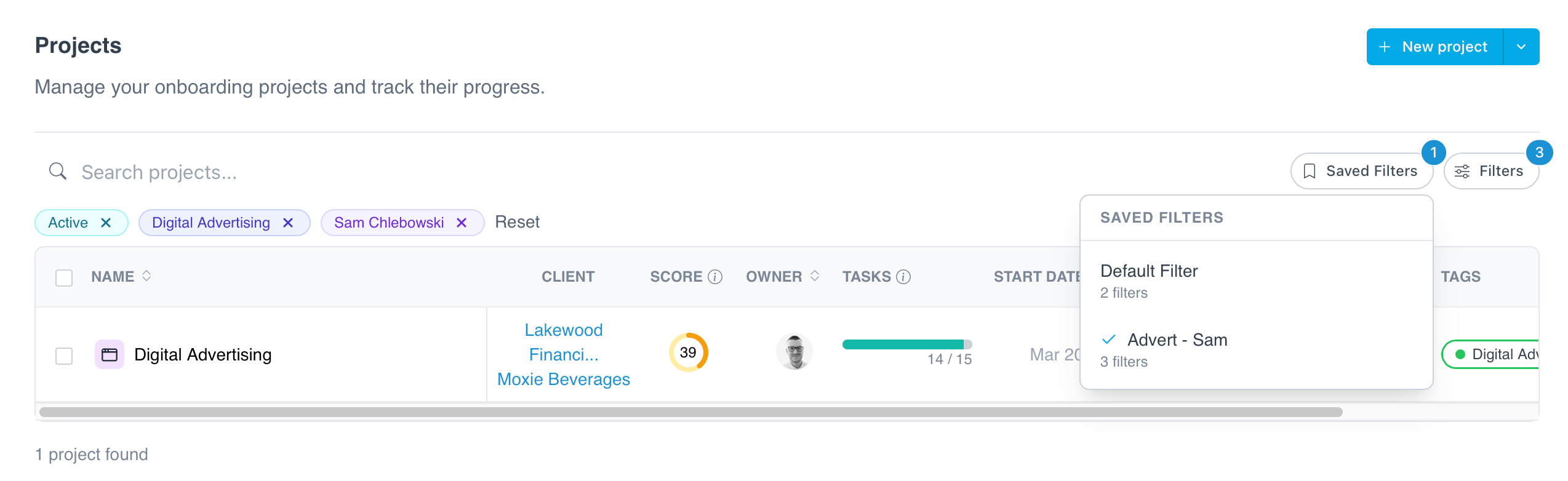Image resolution: width=1568 pixels, height=481 pixels.
Task: Sort by Name column arrows
Action: 146,276
